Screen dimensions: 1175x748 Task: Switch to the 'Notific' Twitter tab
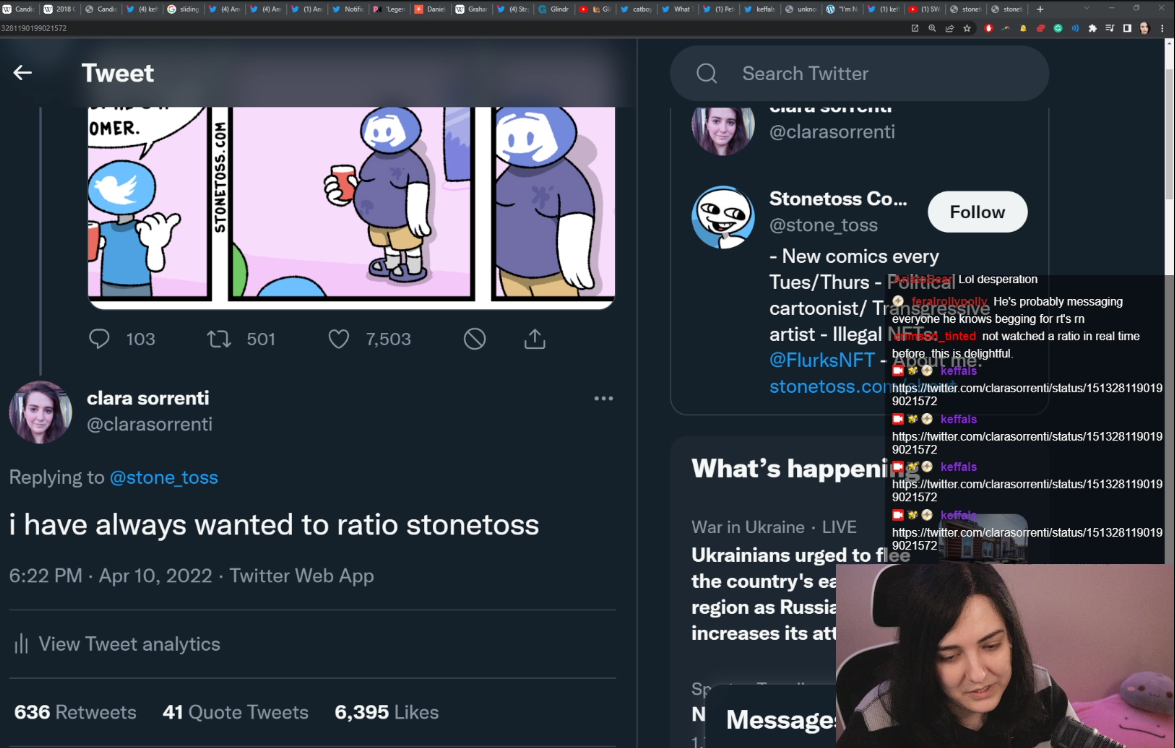click(347, 9)
